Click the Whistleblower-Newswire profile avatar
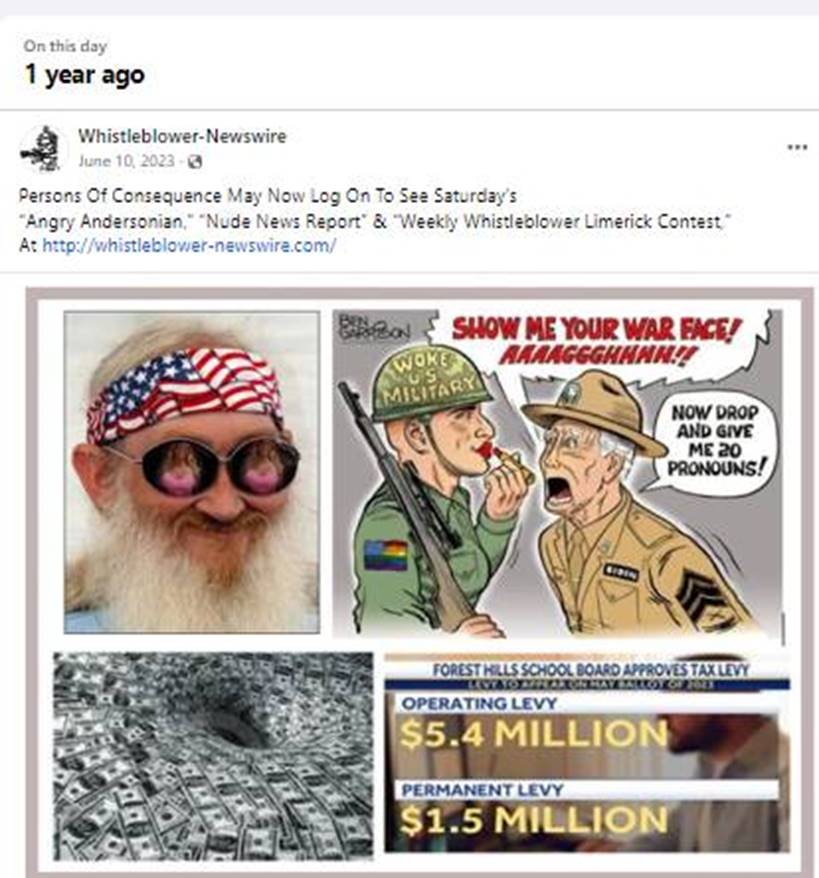This screenshot has height=878, width=819. click(x=44, y=148)
